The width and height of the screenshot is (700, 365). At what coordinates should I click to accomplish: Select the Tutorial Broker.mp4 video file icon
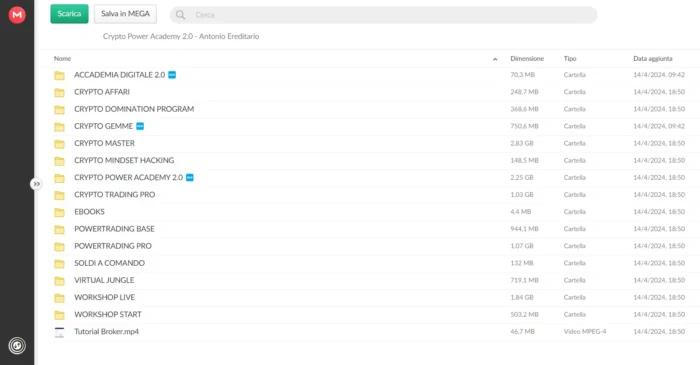tap(59, 332)
